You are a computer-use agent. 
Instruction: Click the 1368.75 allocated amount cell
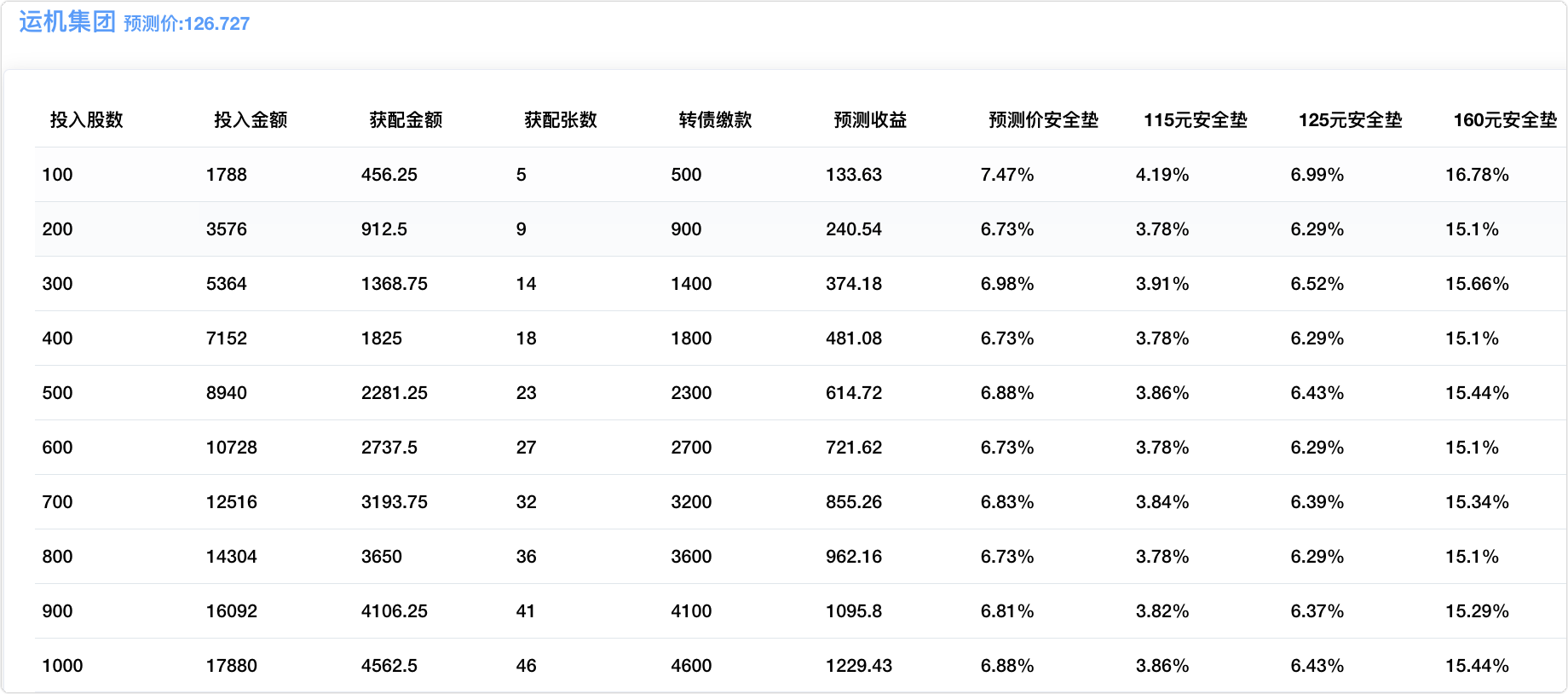[x=395, y=284]
